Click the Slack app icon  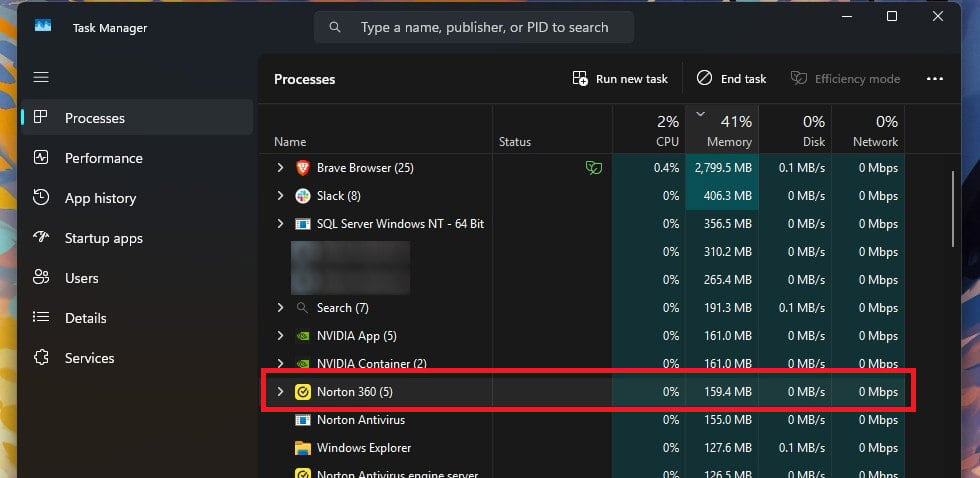click(302, 196)
